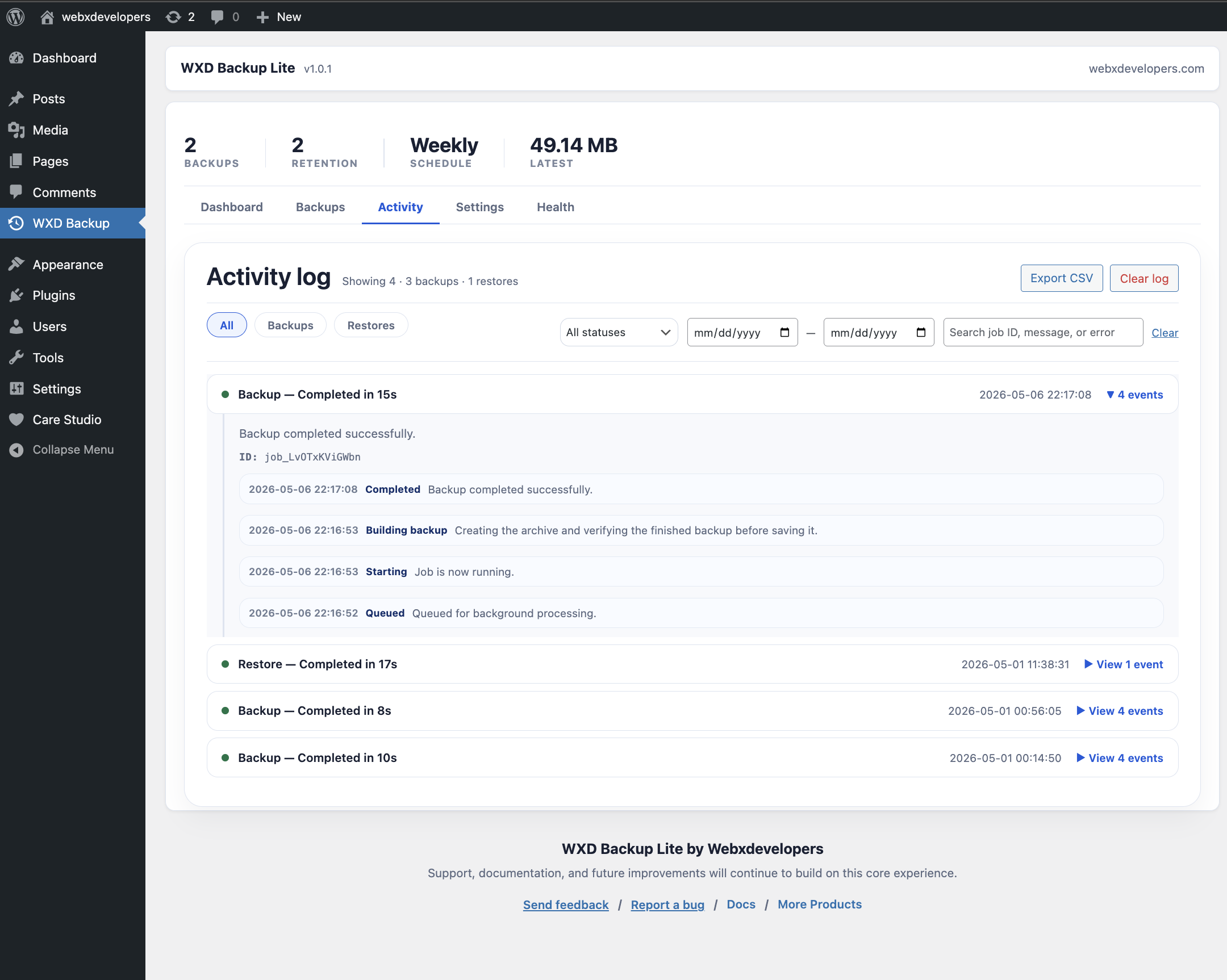This screenshot has height=980, width=1227.
Task: Switch to plugin Dashboard tab
Action: coord(232,207)
